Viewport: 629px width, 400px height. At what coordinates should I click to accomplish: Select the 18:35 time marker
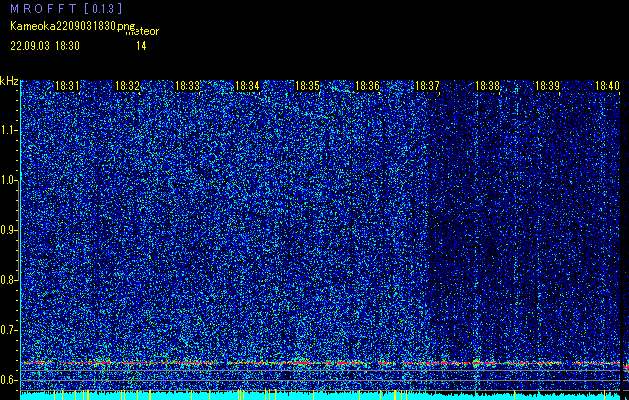(307, 86)
